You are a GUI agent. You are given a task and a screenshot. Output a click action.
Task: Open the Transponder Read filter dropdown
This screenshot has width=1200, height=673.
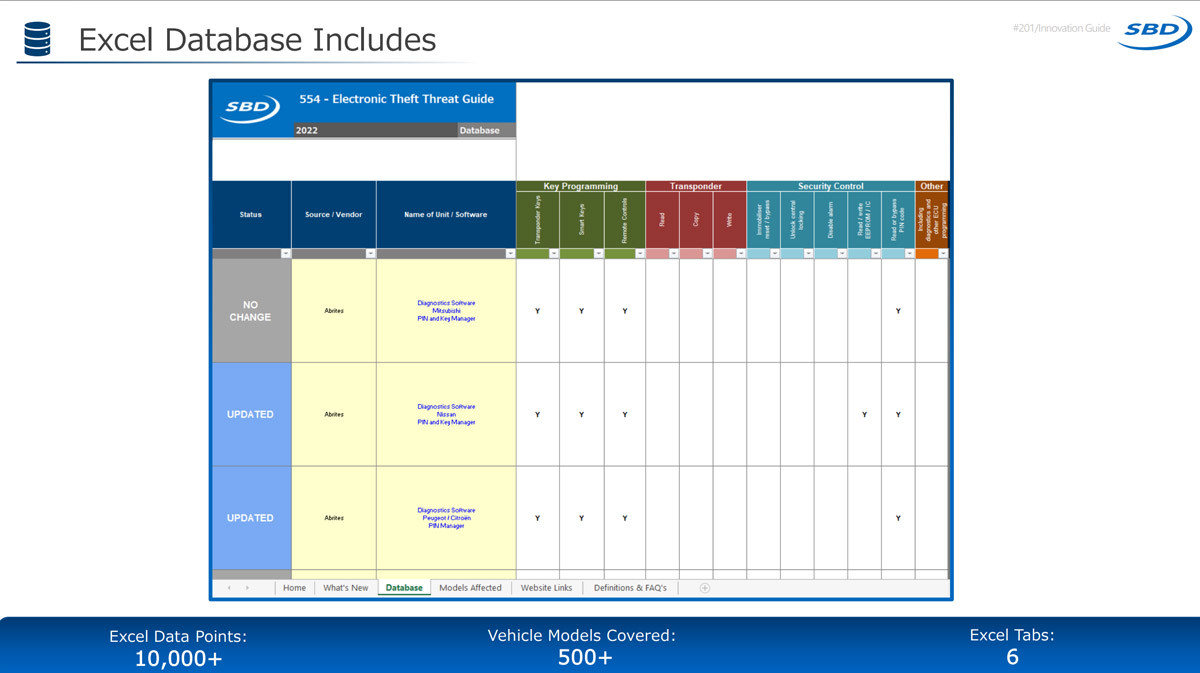pyautogui.click(x=674, y=254)
